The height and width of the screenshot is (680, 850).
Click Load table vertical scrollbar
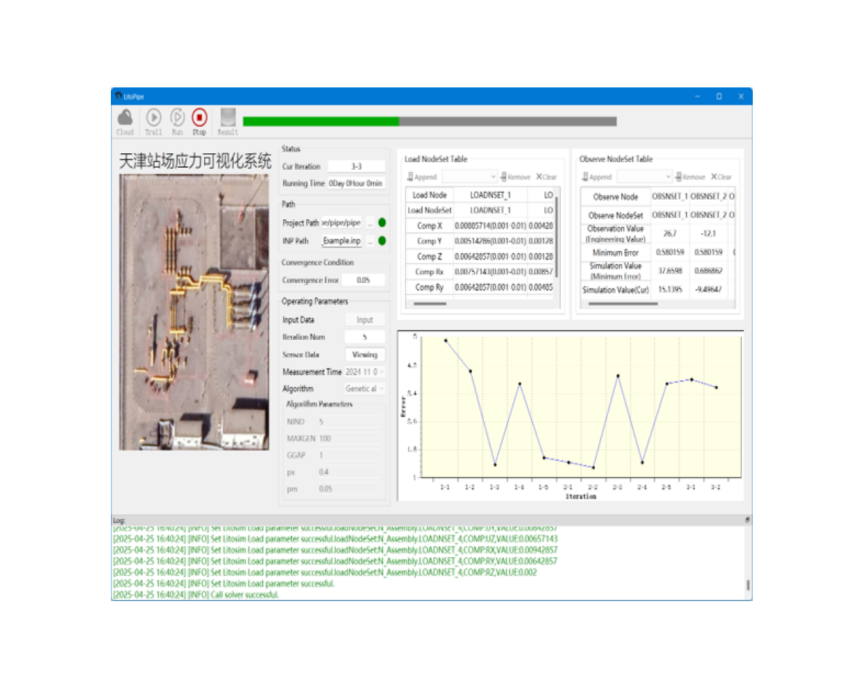tap(557, 237)
